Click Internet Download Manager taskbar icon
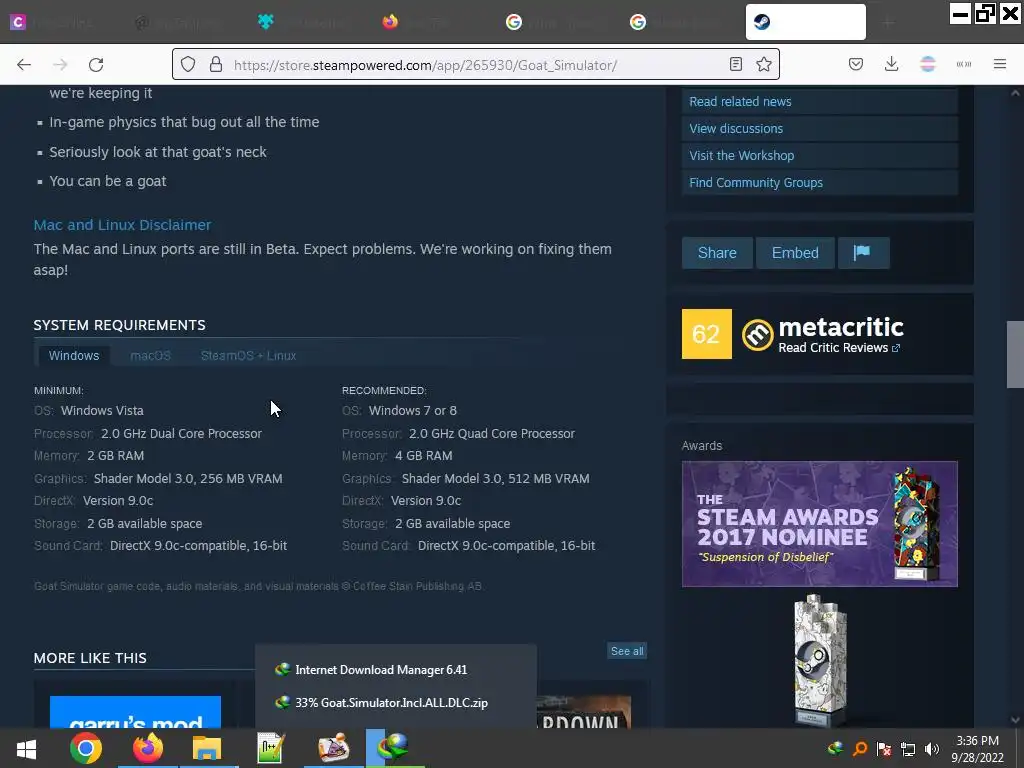The height and width of the screenshot is (768, 1024). click(394, 748)
